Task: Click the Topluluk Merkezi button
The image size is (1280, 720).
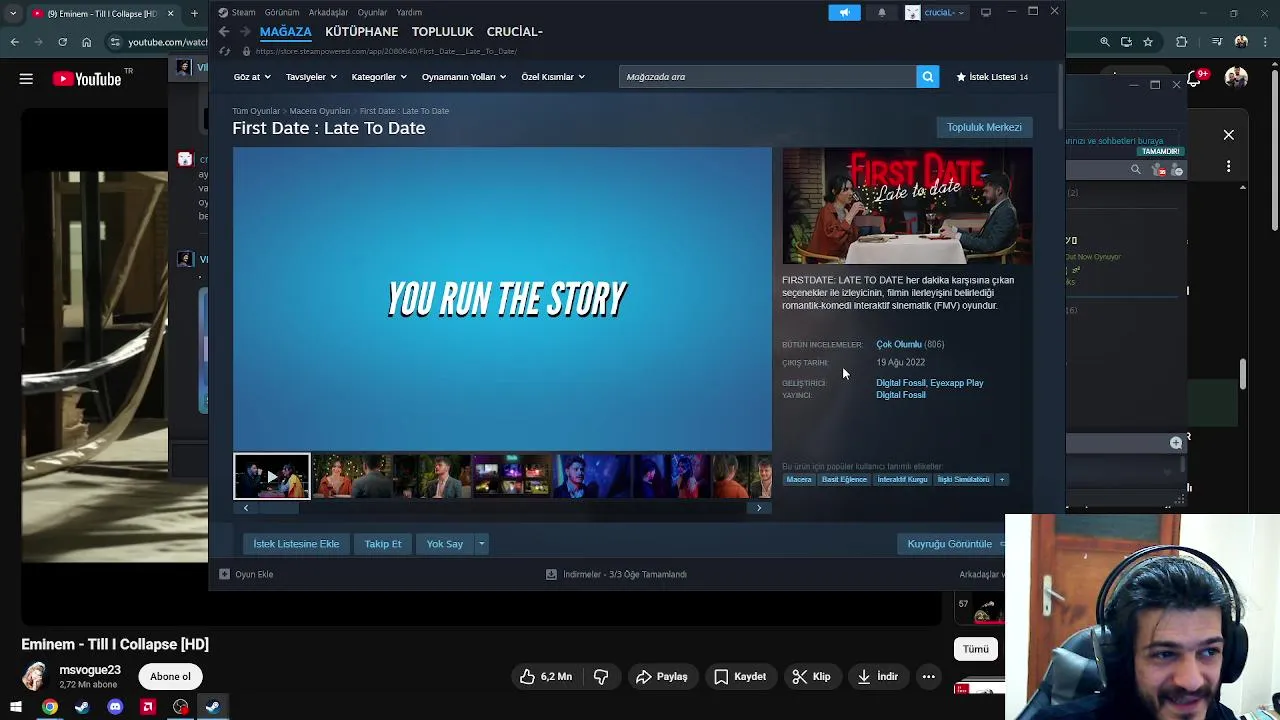Action: point(984,127)
